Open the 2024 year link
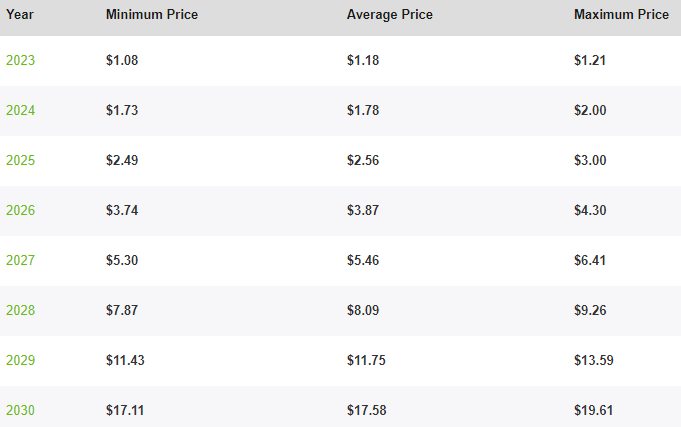The height and width of the screenshot is (427, 681). 20,110
